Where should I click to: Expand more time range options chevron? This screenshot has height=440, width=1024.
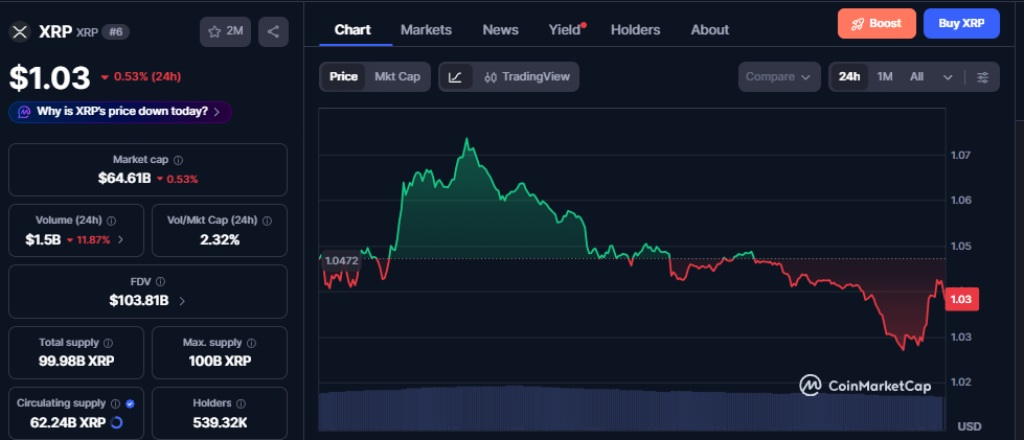[x=948, y=77]
